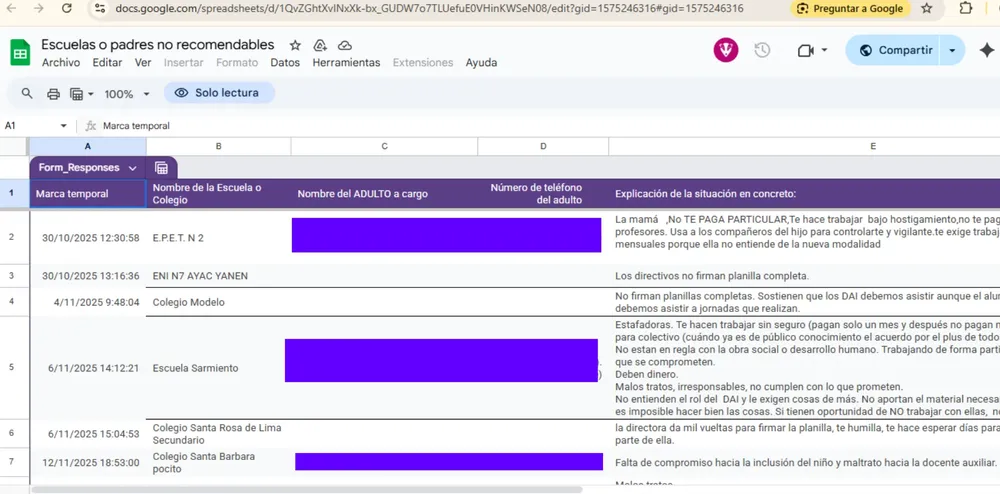Open the table options icon beside Form_Responses

pyautogui.click(x=161, y=168)
